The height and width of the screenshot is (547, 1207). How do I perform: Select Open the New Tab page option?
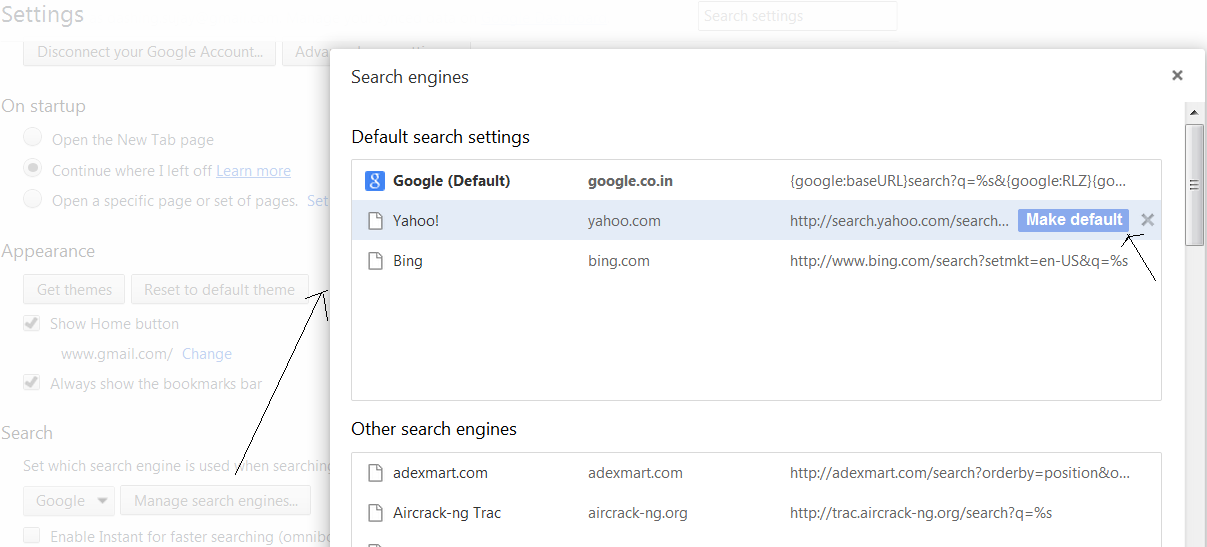(33, 138)
